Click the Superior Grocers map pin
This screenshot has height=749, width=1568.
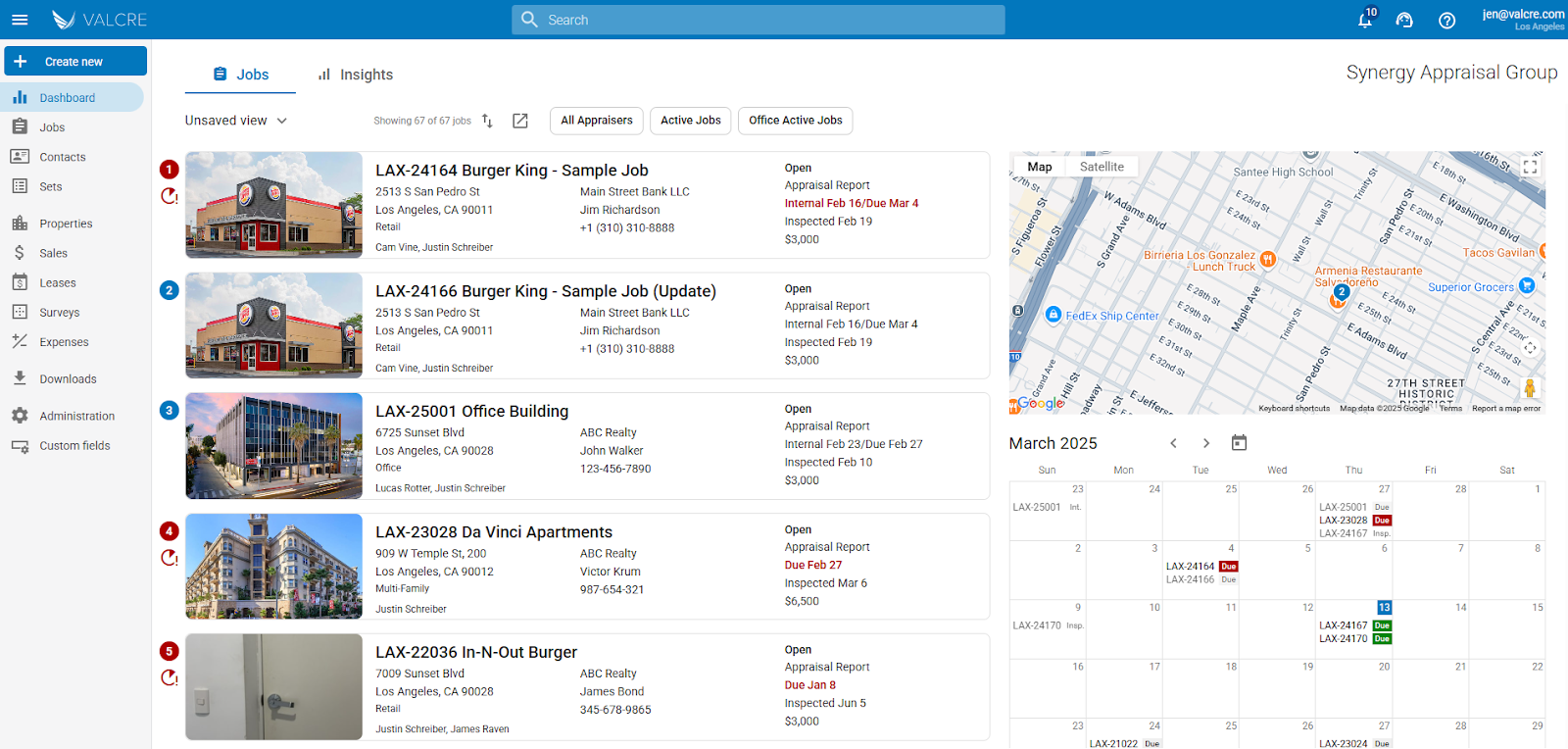pos(1526,286)
